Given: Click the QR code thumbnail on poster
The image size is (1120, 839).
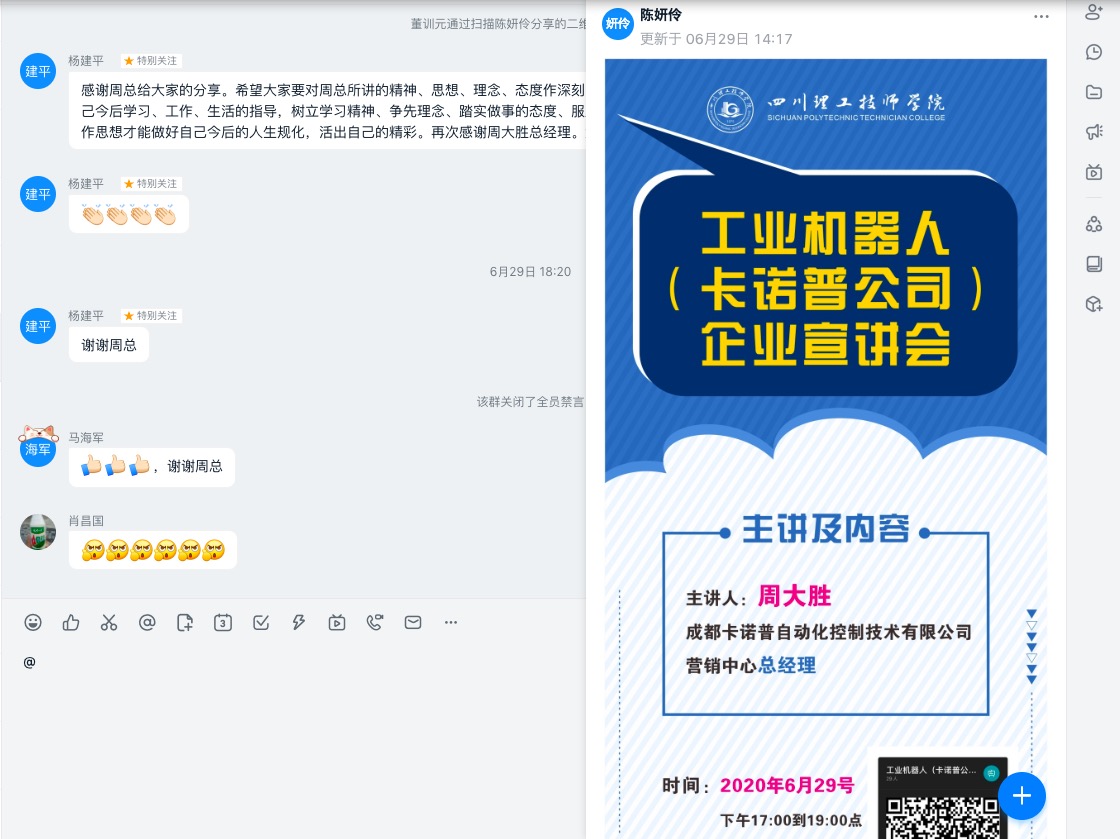Looking at the screenshot, I should pyautogui.click(x=942, y=798).
